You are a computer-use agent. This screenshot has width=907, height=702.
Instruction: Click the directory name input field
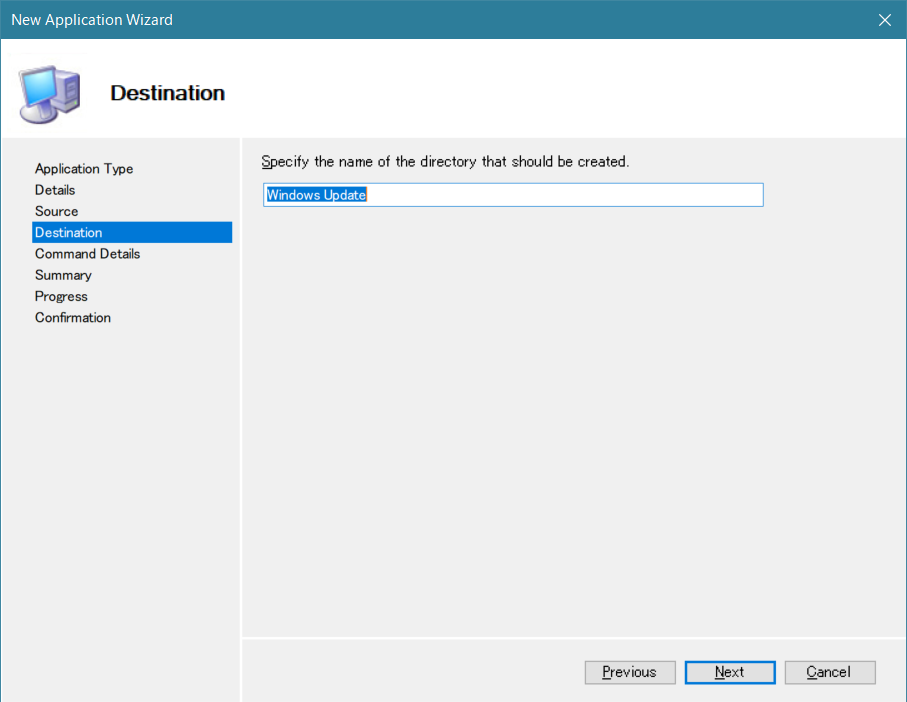coord(513,195)
